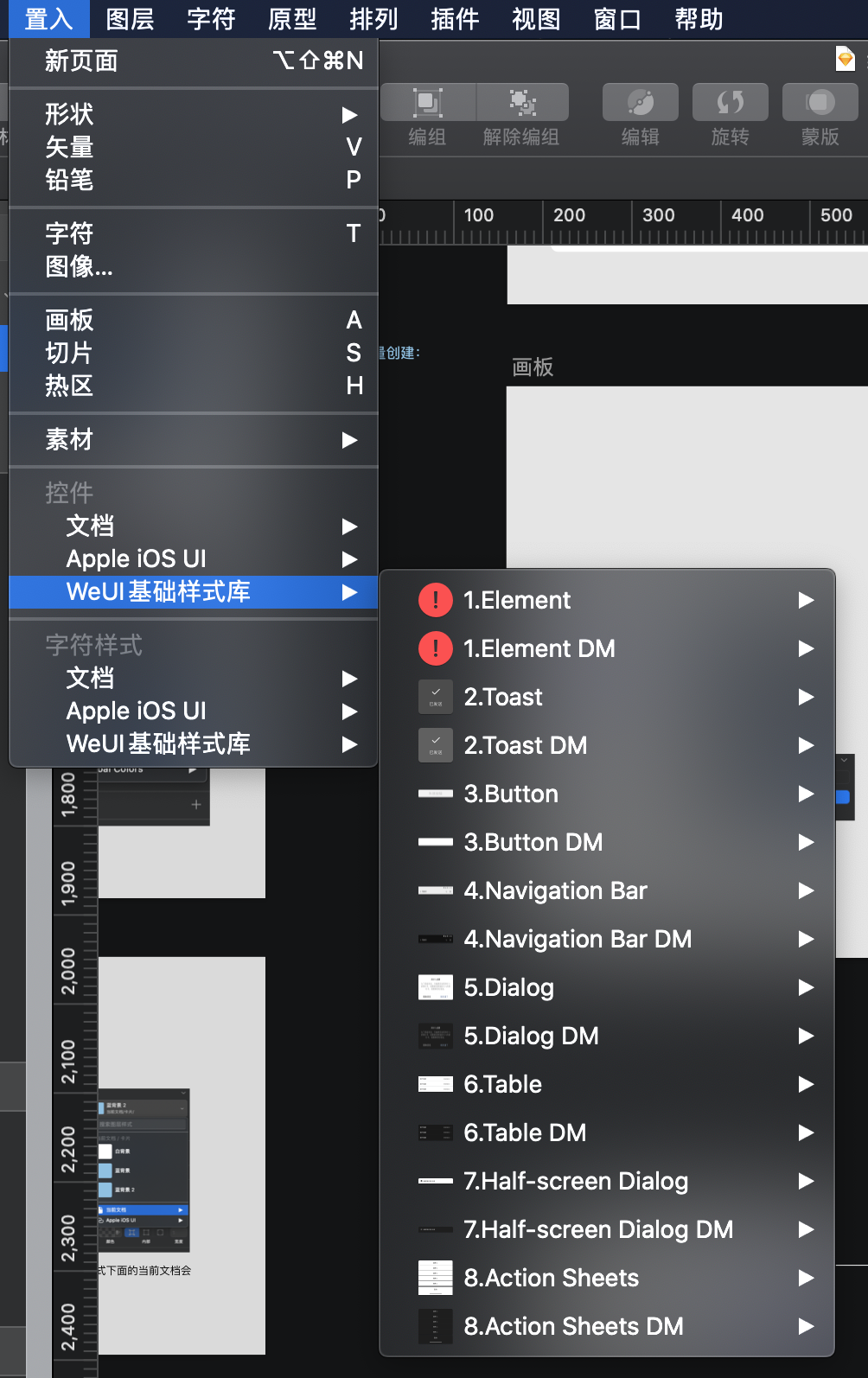Screen dimensions: 868x1378
Task: Select WeUI基础样式库 under 控件
Action: (x=194, y=592)
